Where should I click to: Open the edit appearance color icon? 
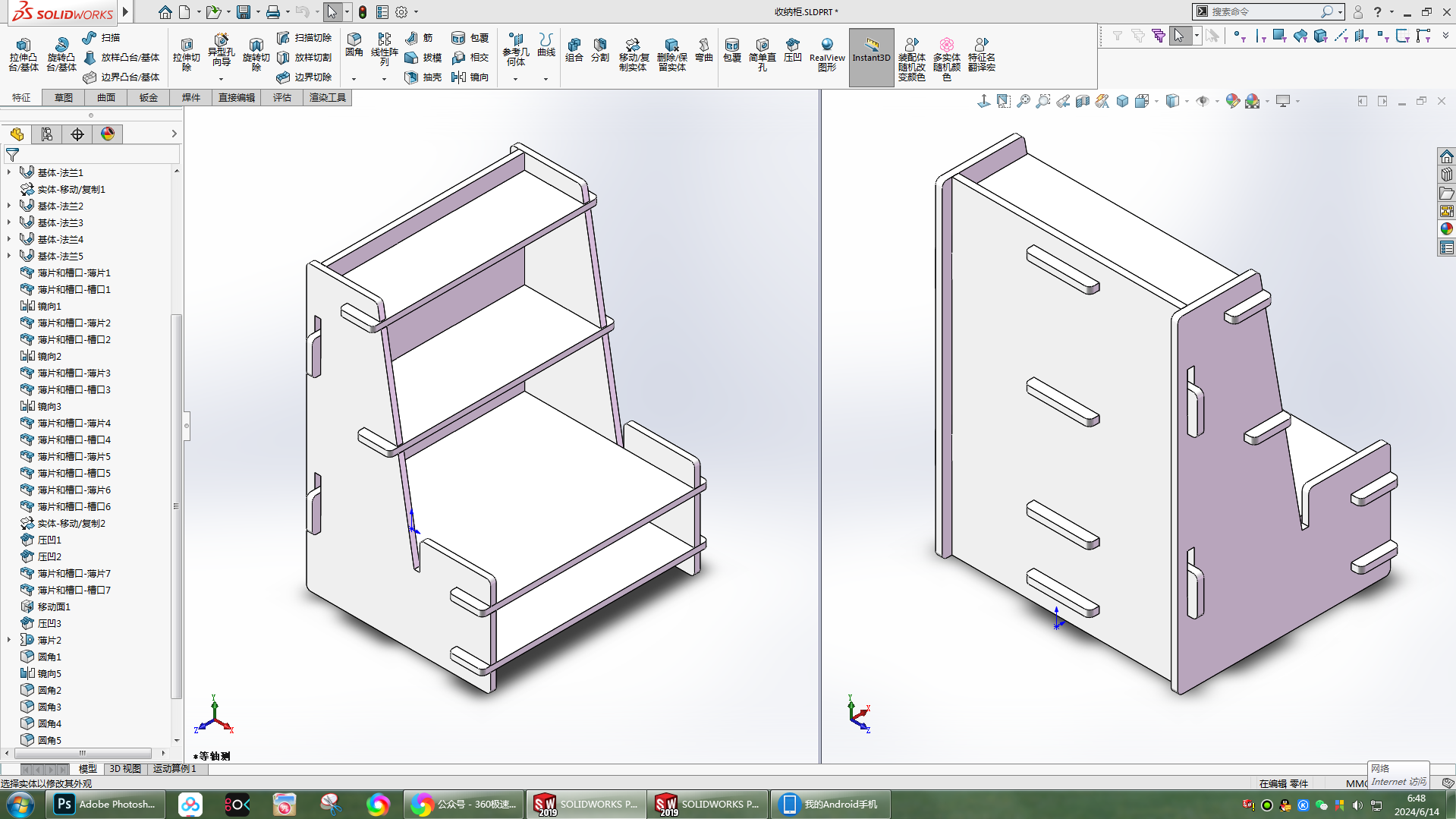point(1233,101)
